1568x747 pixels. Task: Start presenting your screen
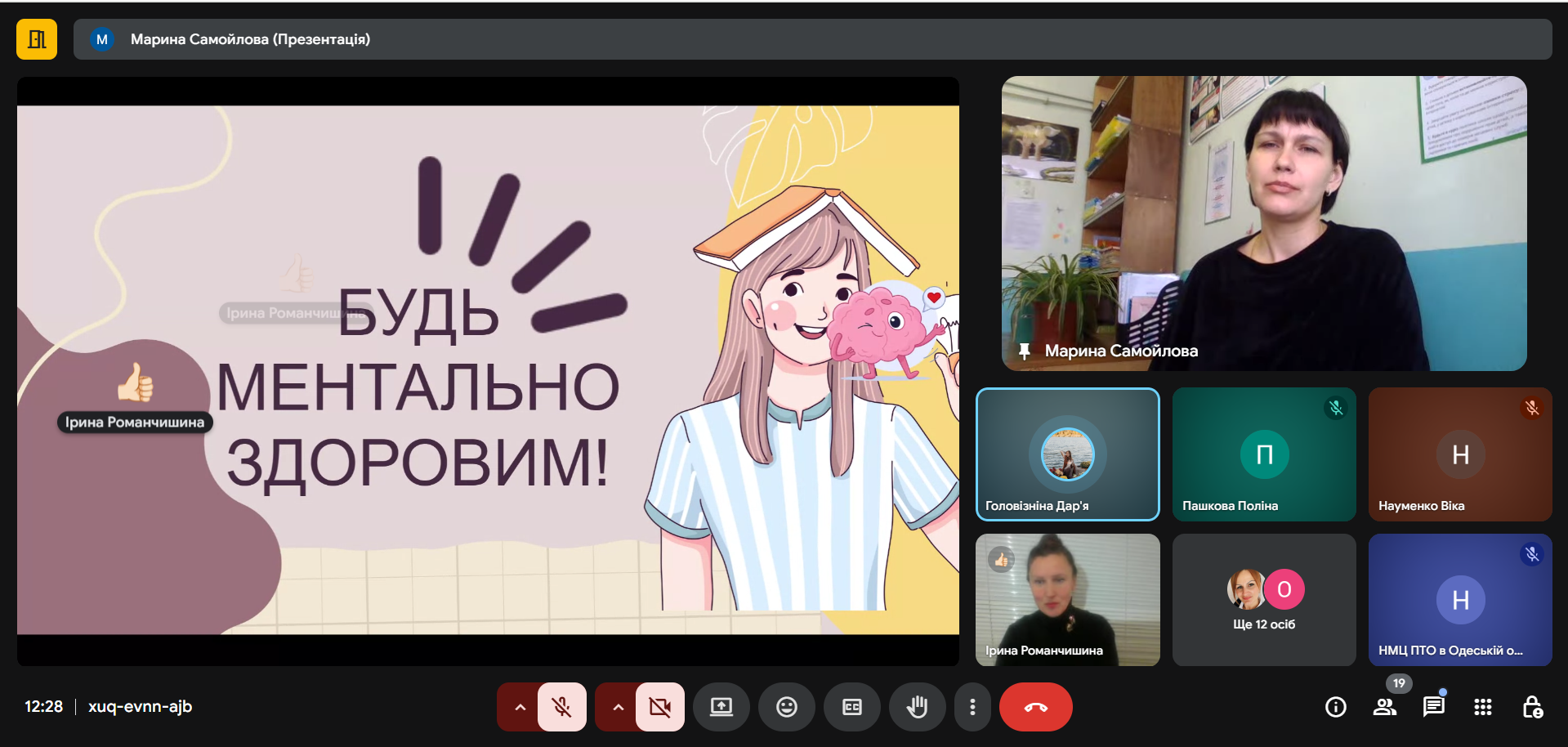click(x=721, y=707)
